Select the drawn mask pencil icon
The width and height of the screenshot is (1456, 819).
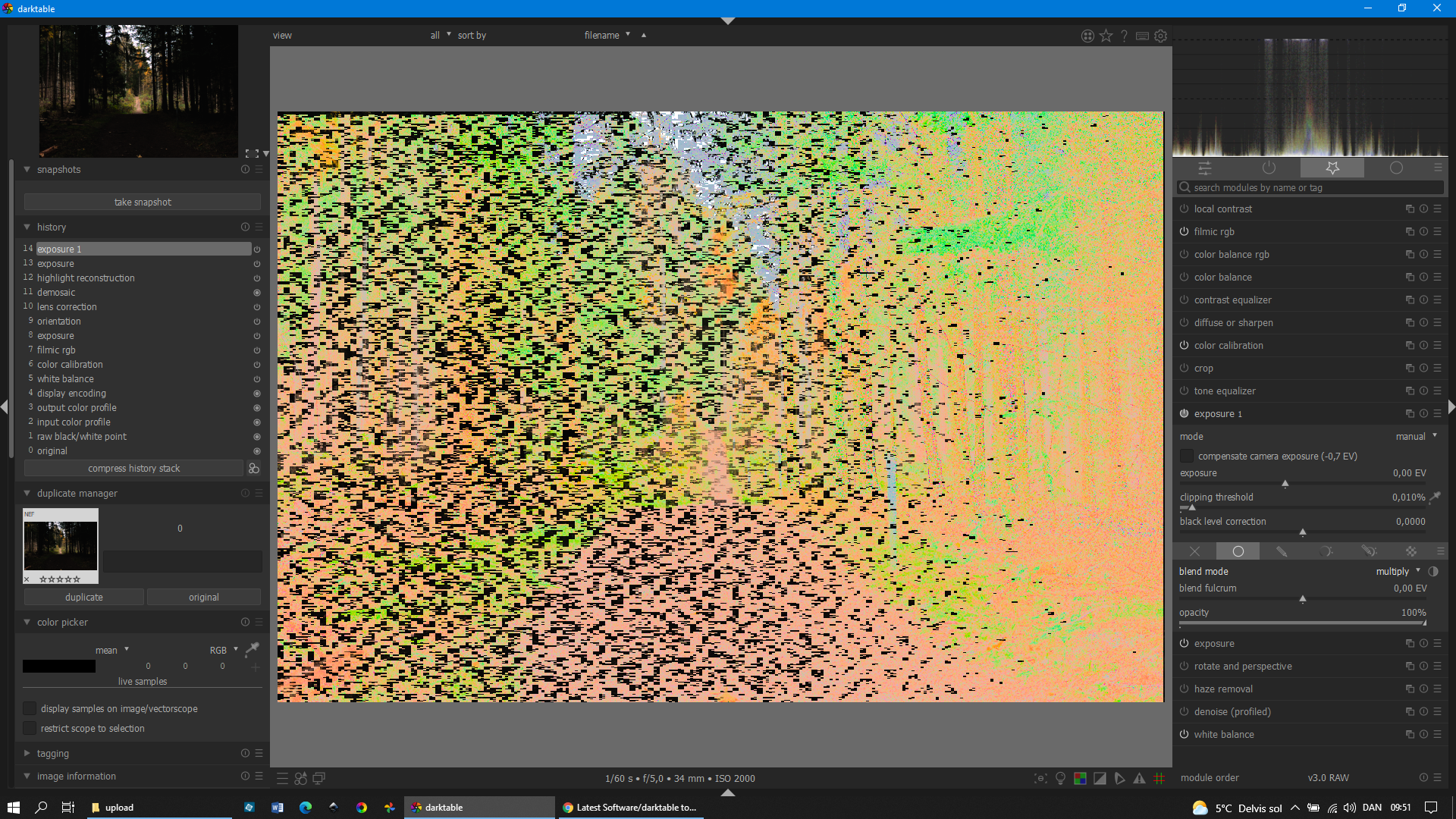(x=1282, y=551)
